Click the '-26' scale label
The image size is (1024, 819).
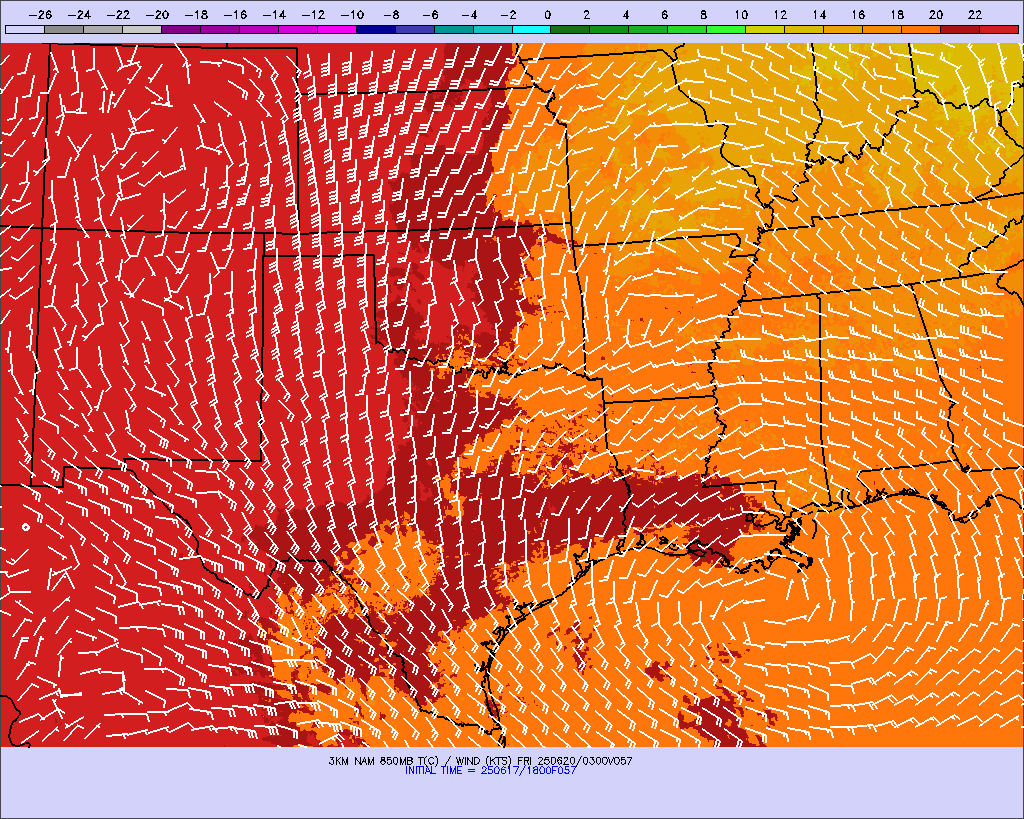click(x=40, y=15)
